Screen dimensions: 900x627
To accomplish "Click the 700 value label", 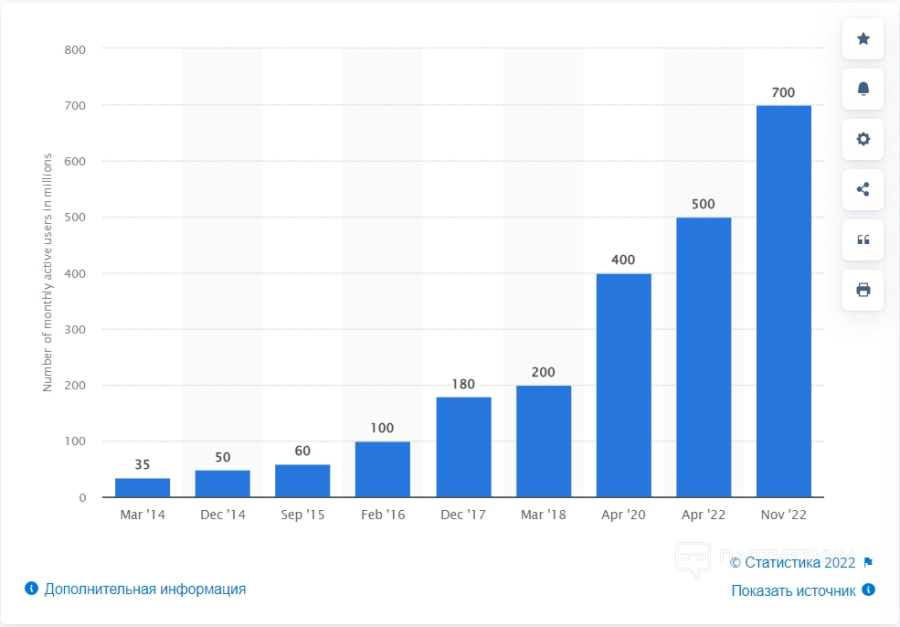I will coord(783,92).
